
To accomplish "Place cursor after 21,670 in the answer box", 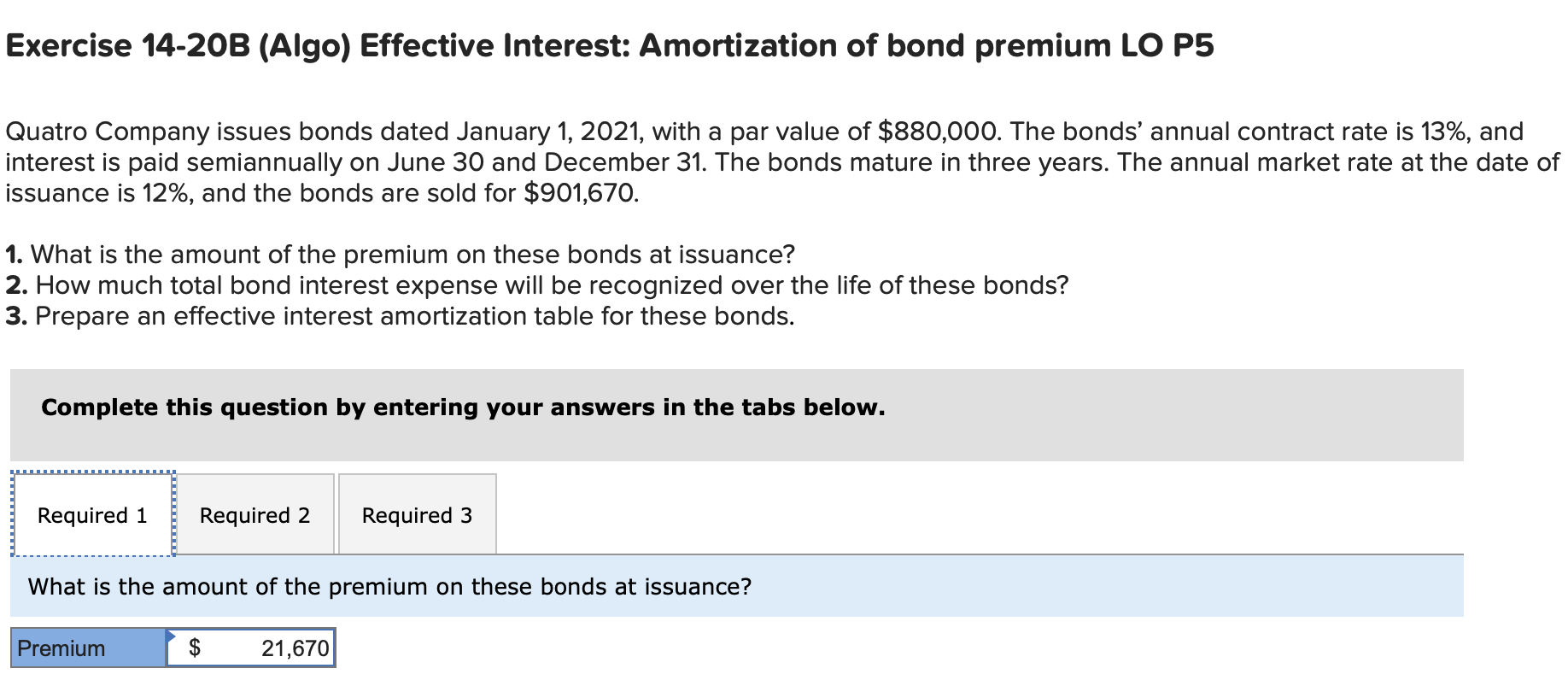I will [x=327, y=648].
